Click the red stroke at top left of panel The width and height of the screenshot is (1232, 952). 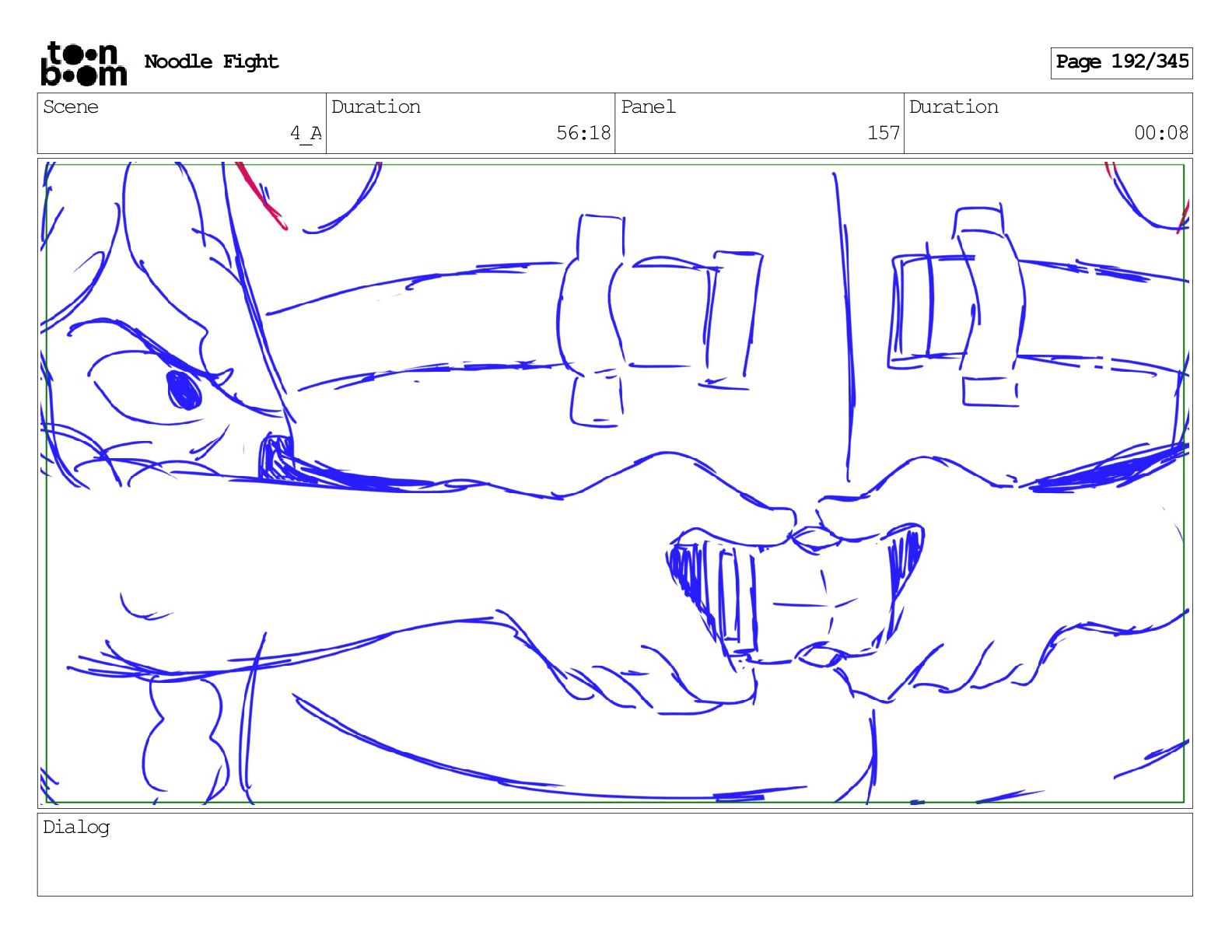pyautogui.click(x=261, y=195)
